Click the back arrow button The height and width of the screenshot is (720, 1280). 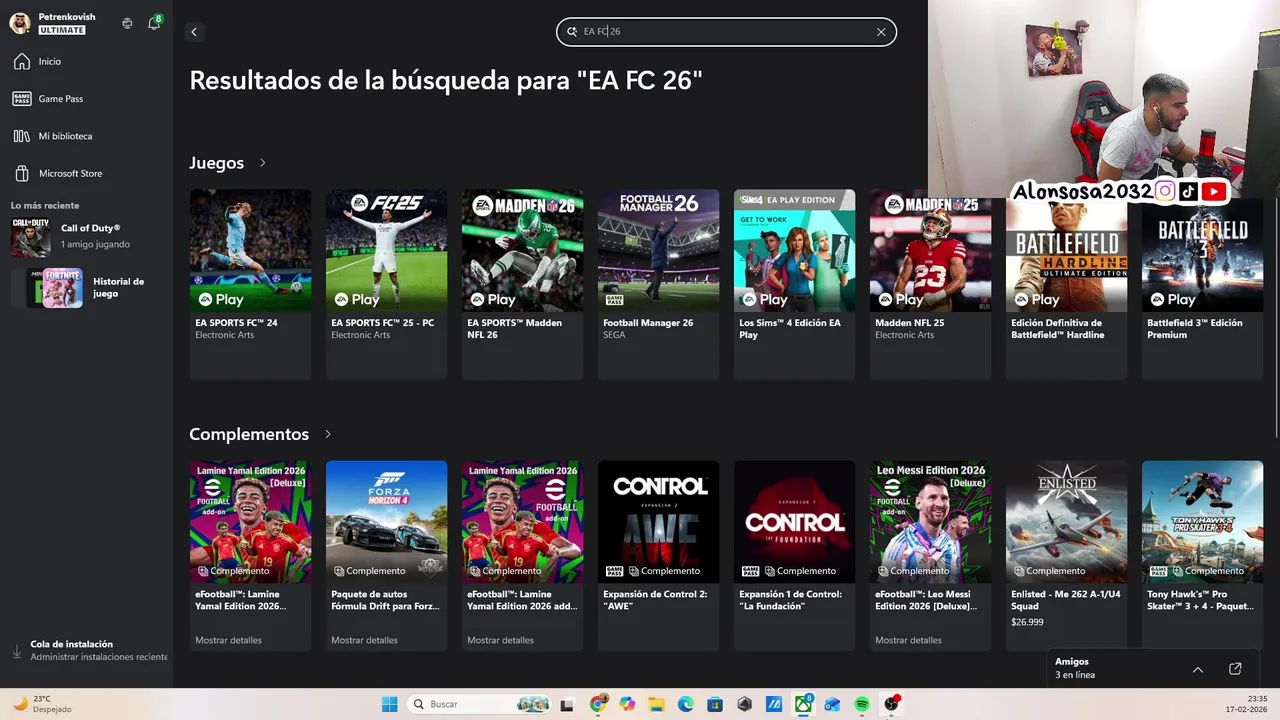click(194, 32)
